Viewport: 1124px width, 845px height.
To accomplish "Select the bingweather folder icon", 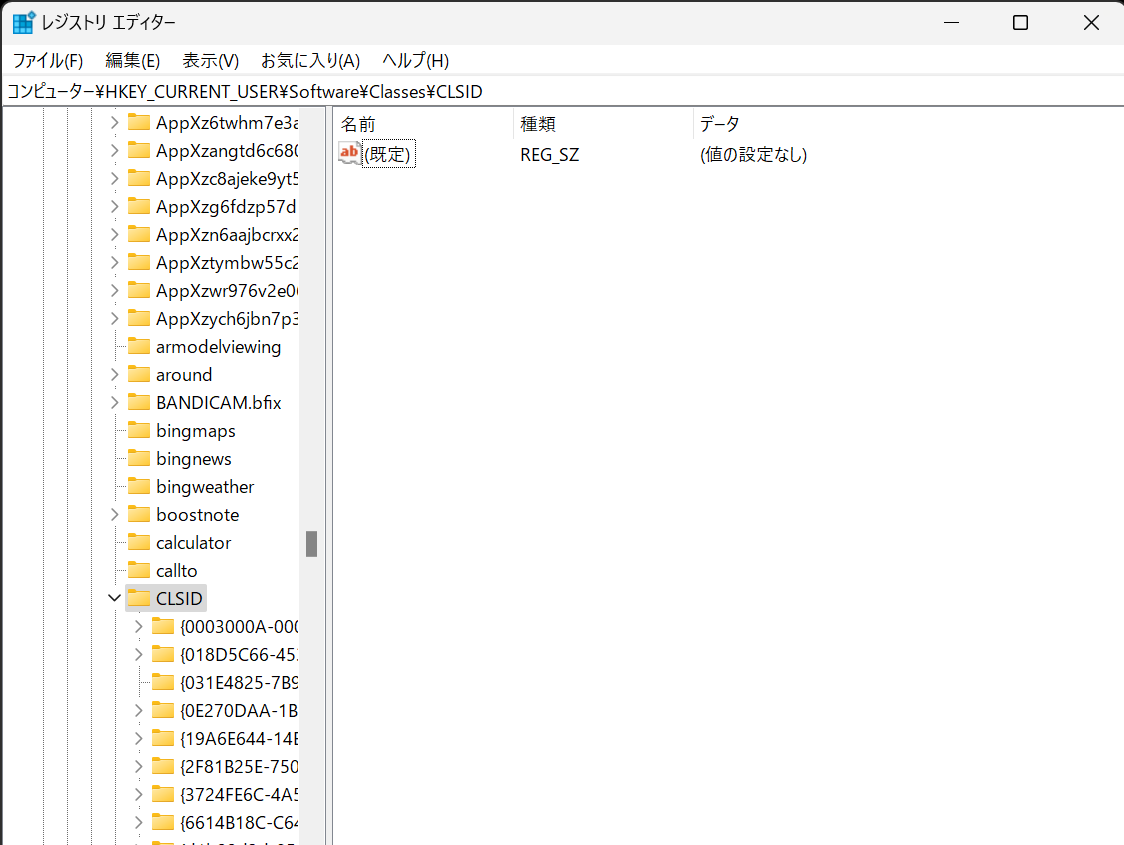I will point(138,486).
